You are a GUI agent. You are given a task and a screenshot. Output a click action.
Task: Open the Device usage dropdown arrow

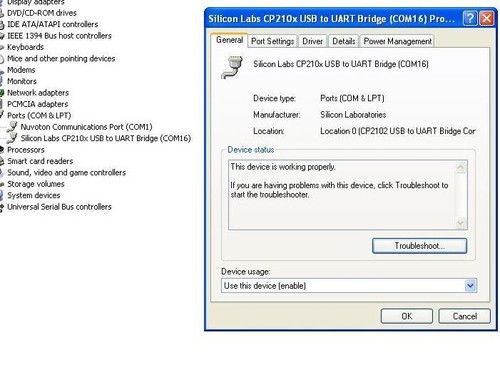pyautogui.click(x=470, y=286)
